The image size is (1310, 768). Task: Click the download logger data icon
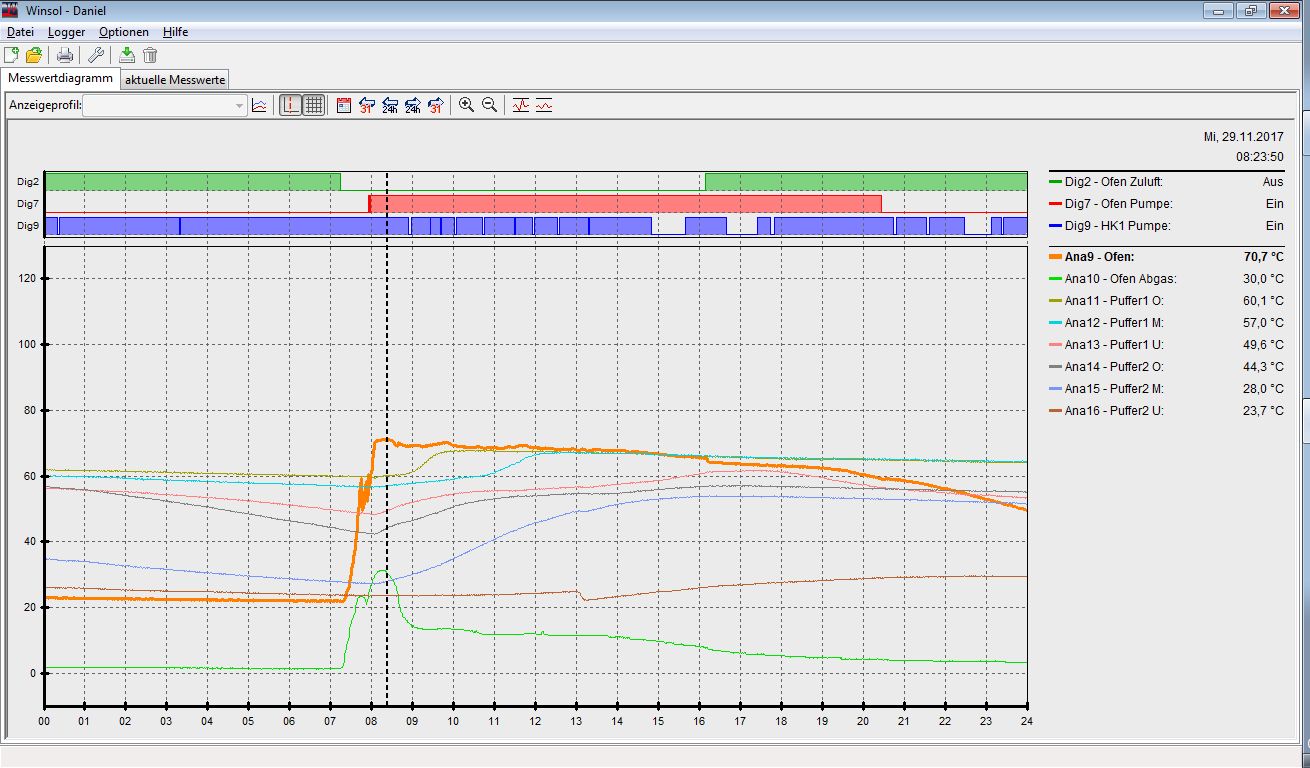coord(127,55)
